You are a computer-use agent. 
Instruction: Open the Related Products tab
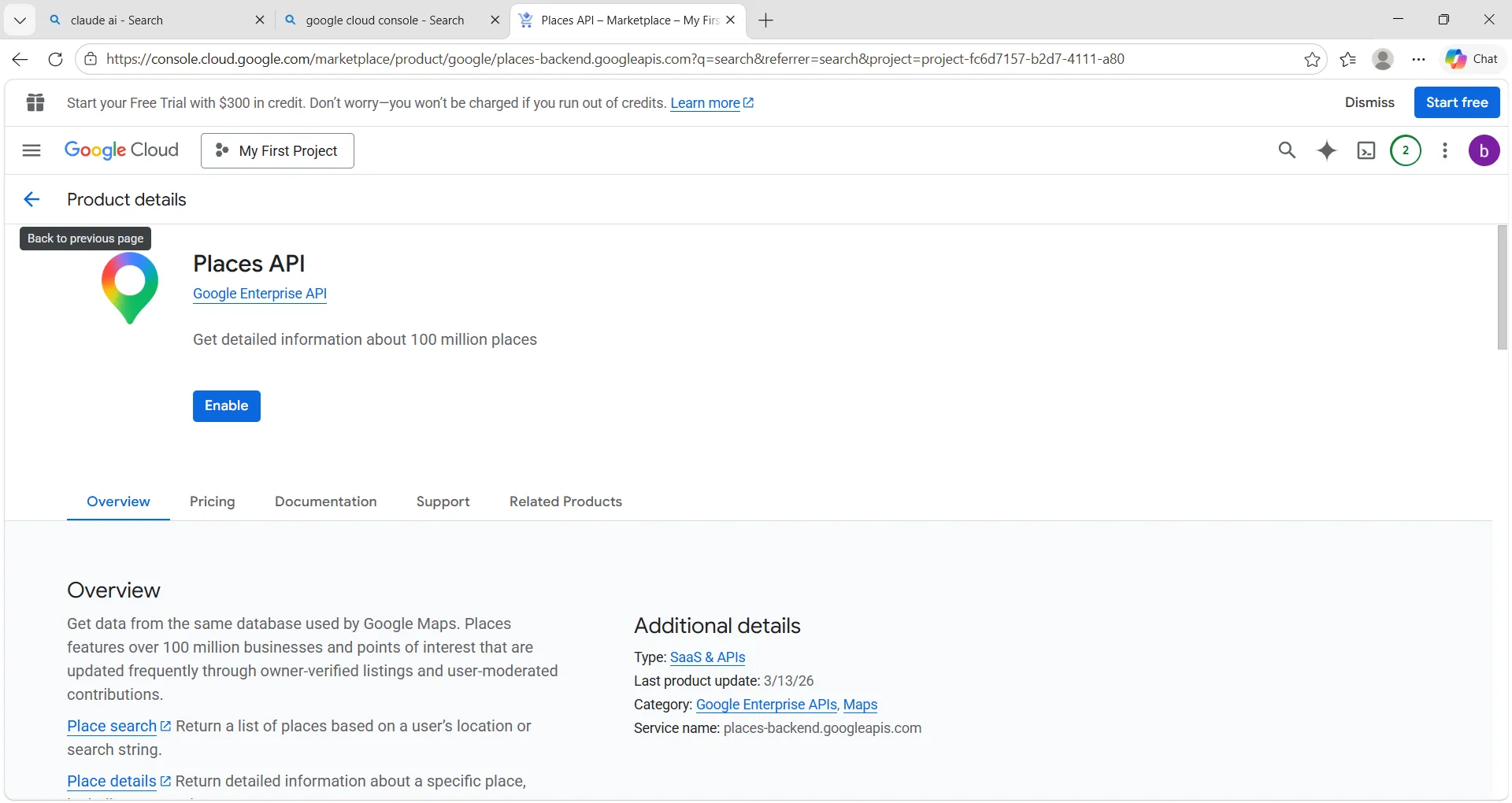coord(565,501)
